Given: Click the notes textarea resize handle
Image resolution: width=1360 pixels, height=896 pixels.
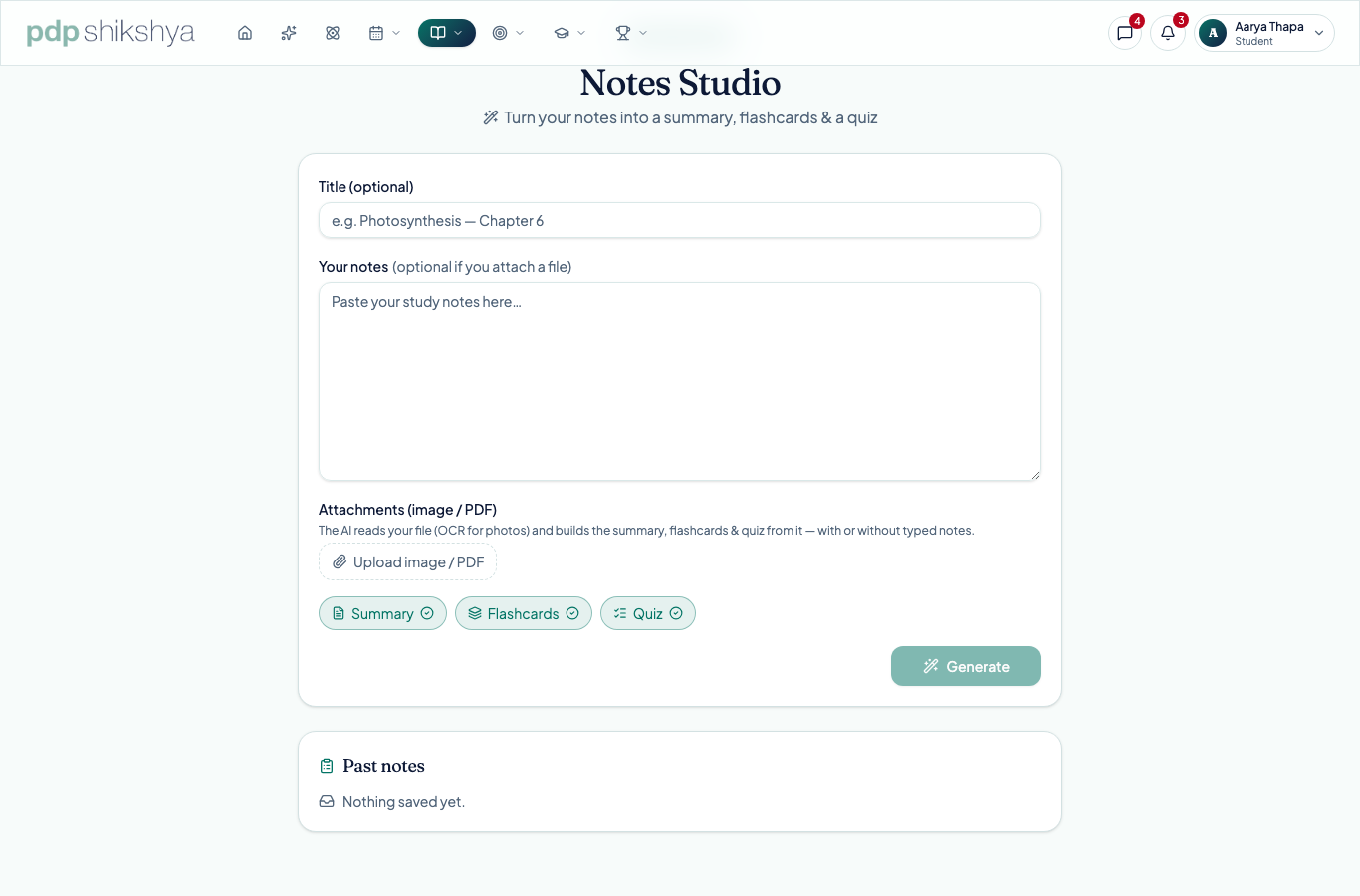Looking at the screenshot, I should (x=1035, y=475).
